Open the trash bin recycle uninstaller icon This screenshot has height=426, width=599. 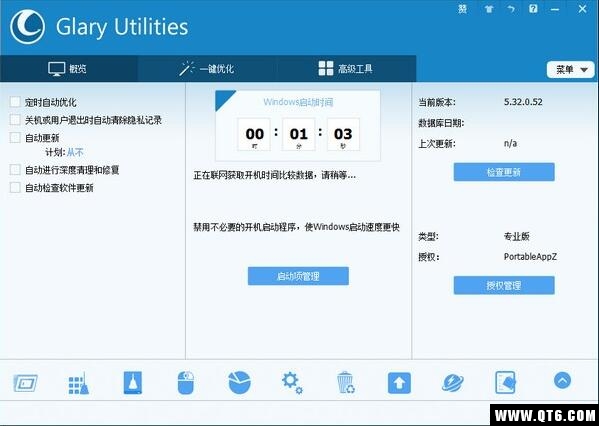[x=346, y=382]
